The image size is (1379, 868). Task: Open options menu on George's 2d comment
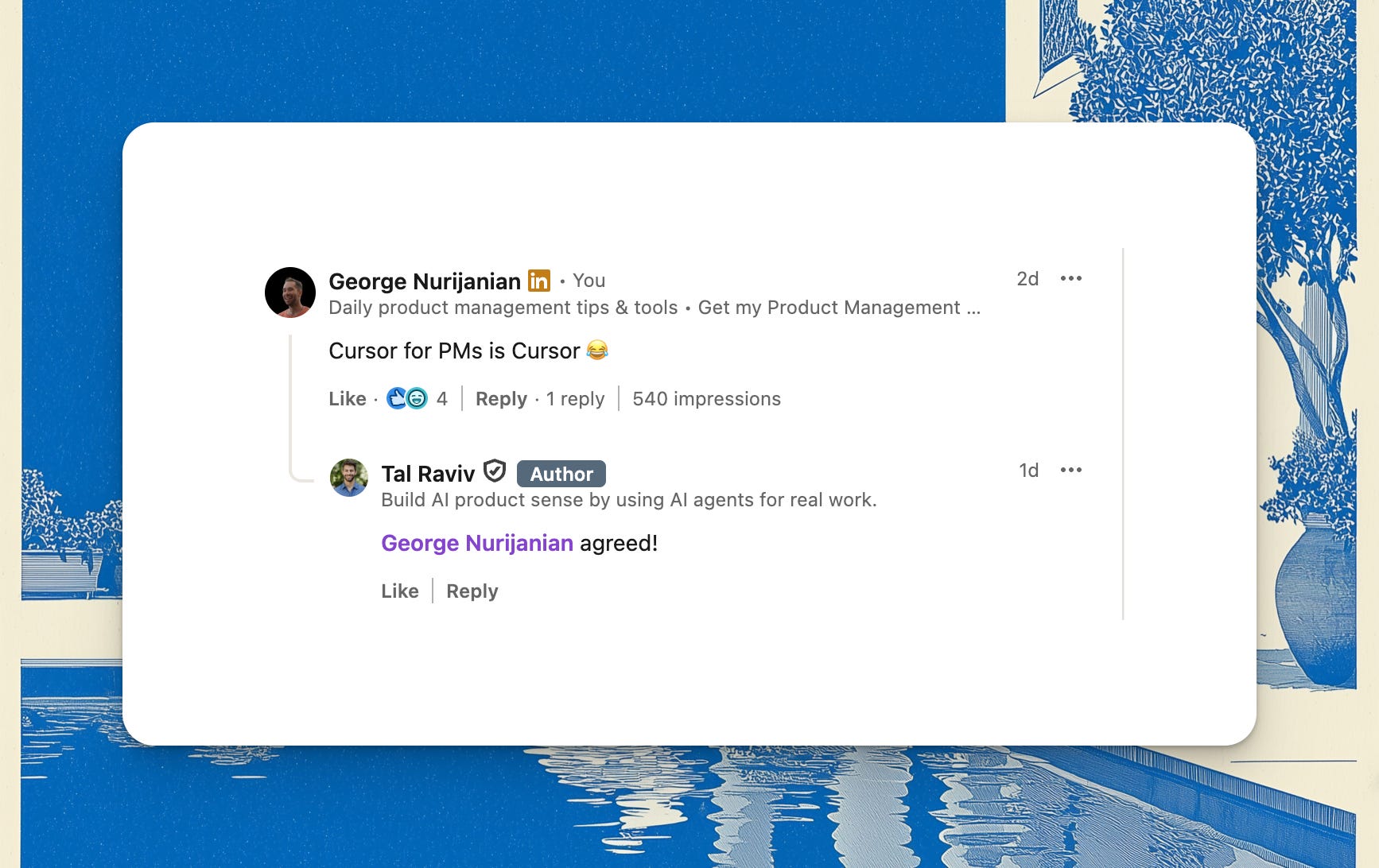click(1071, 278)
